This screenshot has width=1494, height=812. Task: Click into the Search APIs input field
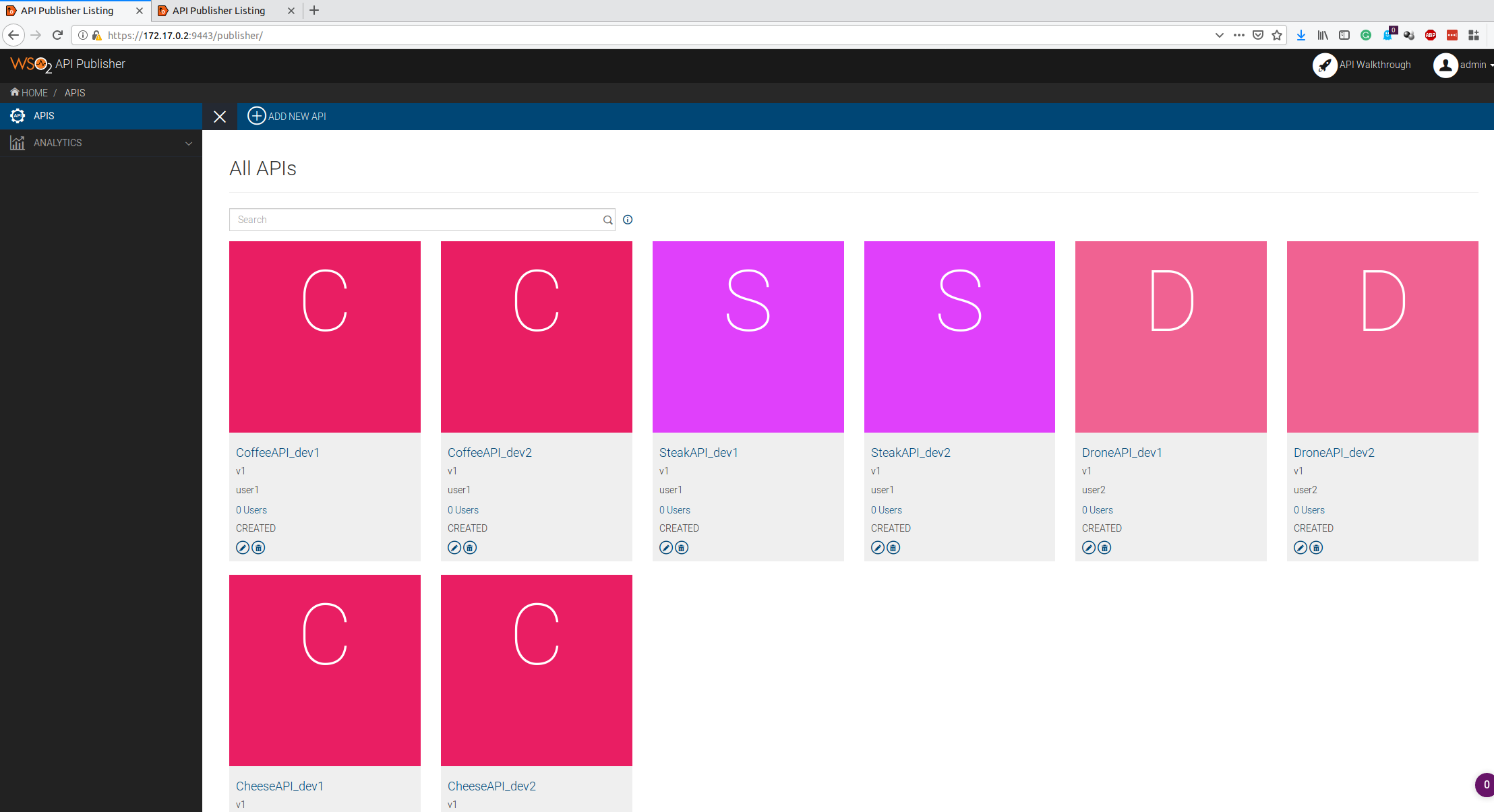(415, 220)
